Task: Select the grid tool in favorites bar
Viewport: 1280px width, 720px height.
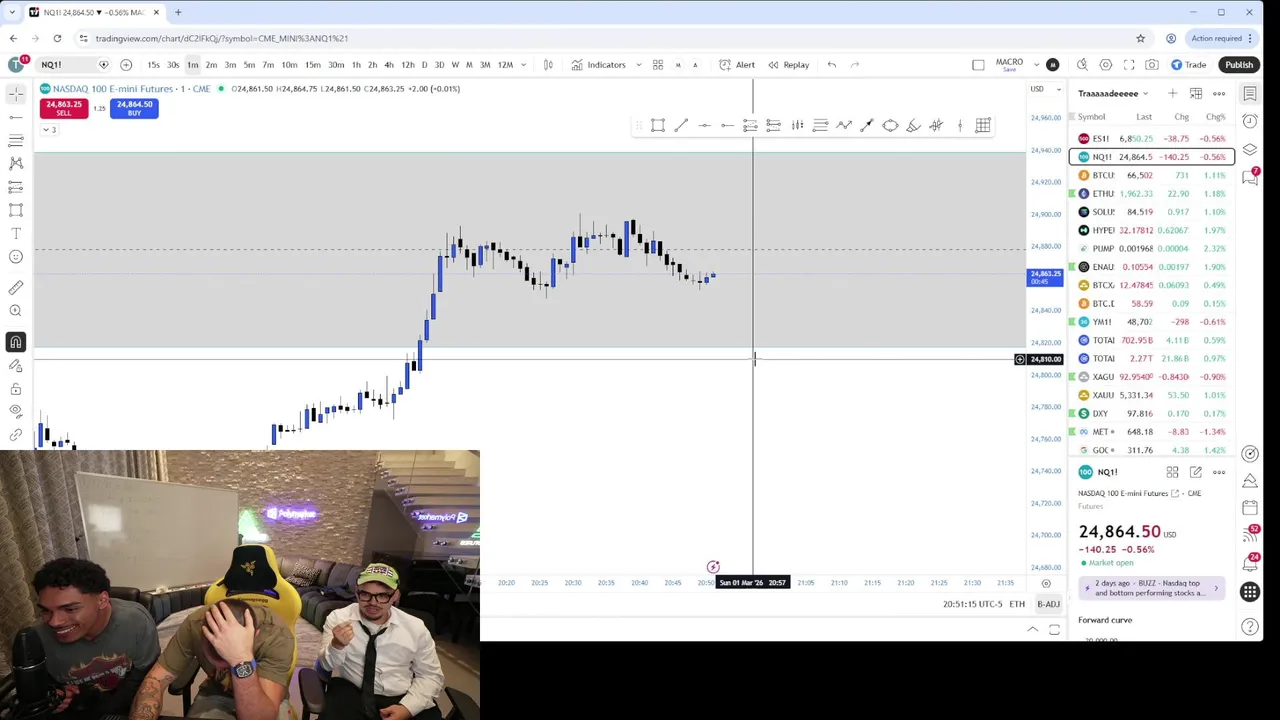Action: click(x=983, y=125)
